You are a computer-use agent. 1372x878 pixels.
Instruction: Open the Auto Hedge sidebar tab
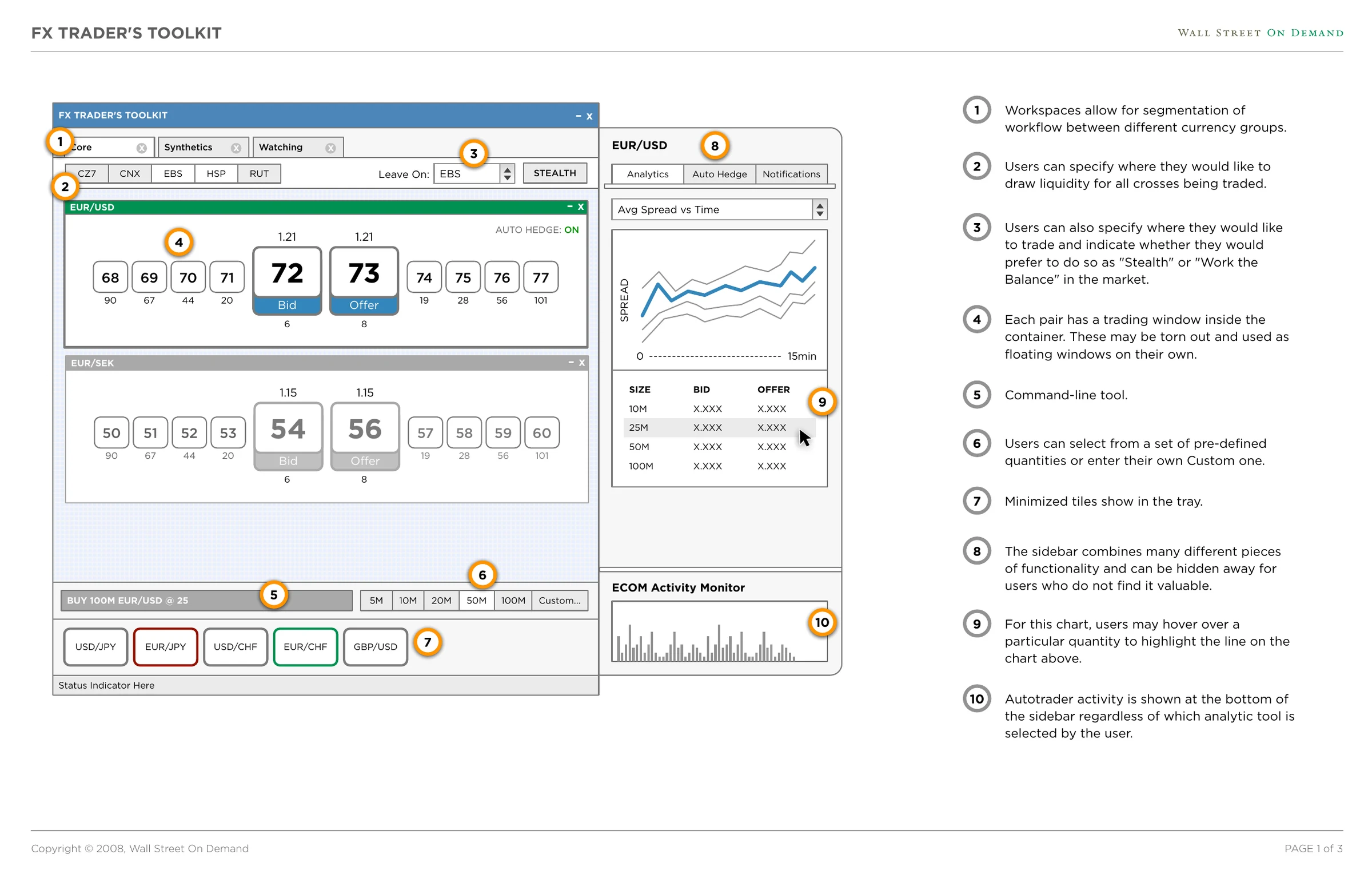click(720, 174)
